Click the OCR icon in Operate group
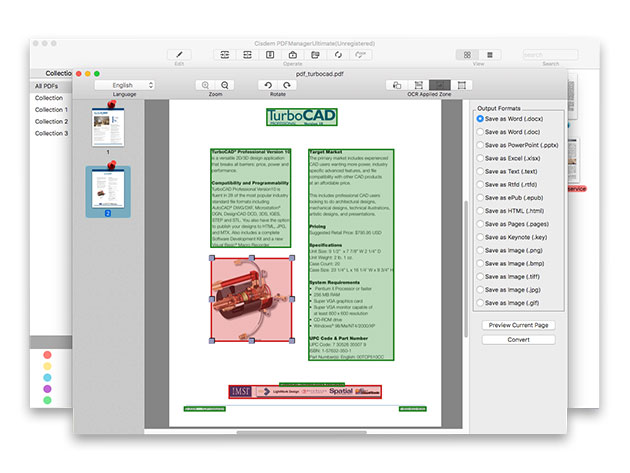The height and width of the screenshot is (473, 630). (360, 55)
